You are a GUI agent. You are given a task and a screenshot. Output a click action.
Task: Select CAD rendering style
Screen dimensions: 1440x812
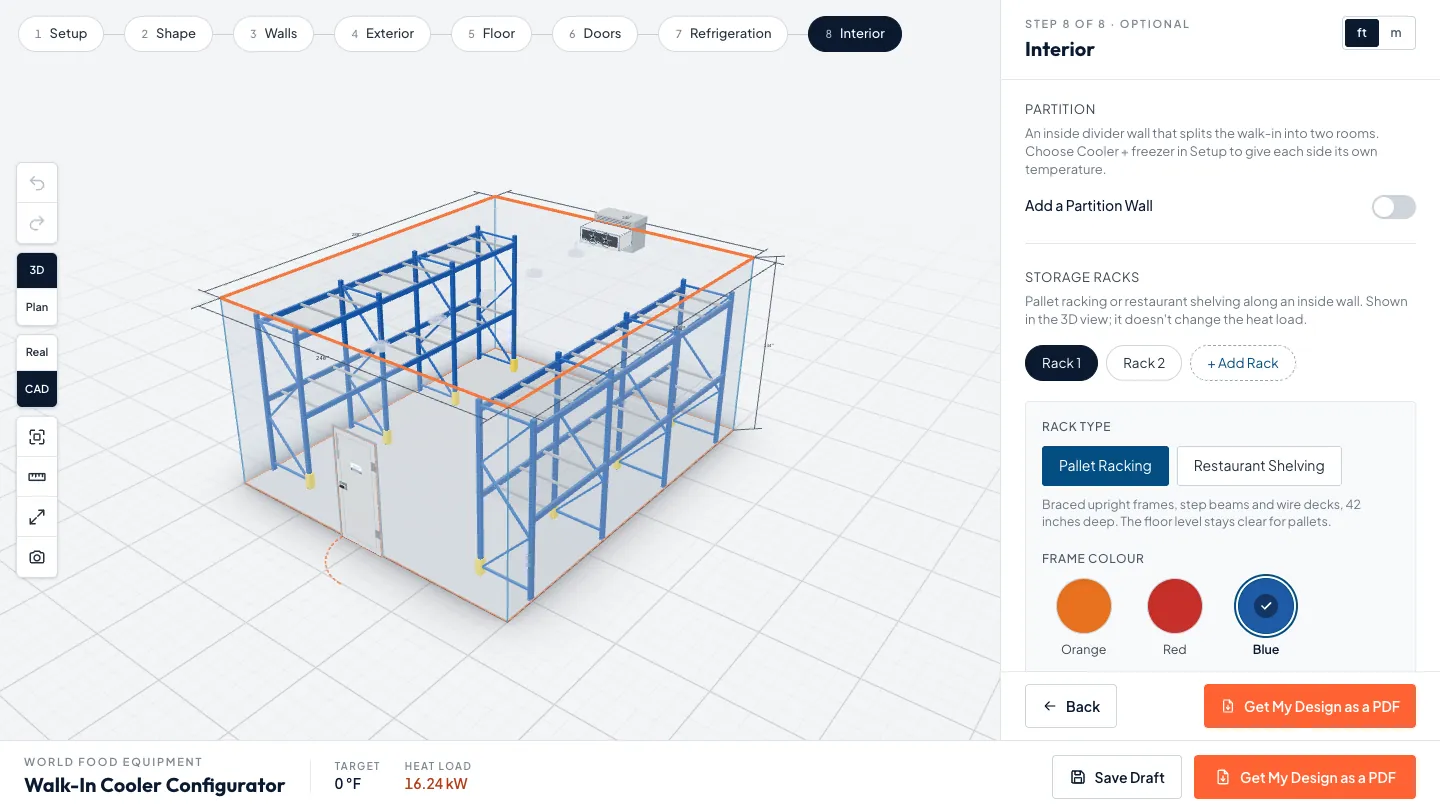(37, 389)
